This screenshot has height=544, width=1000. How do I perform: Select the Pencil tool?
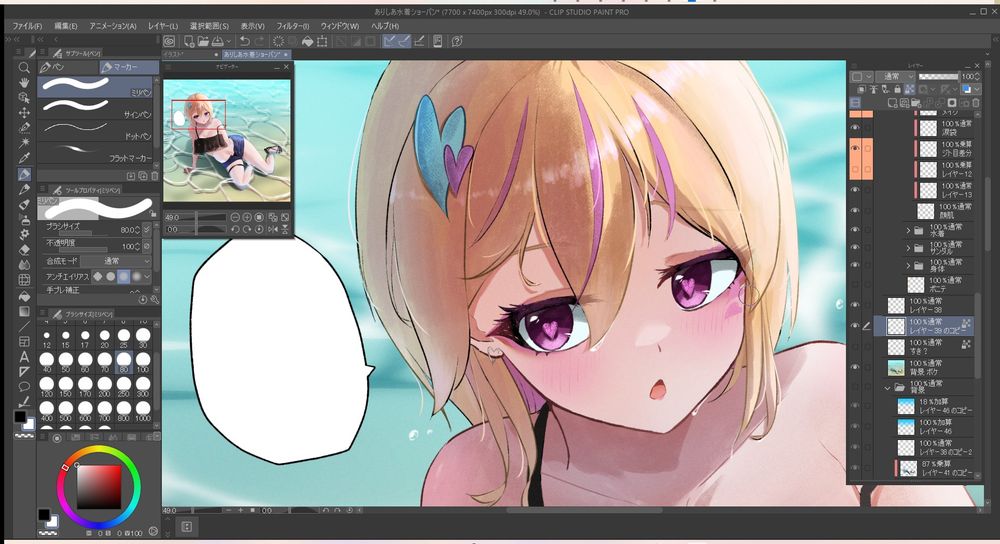point(24,189)
